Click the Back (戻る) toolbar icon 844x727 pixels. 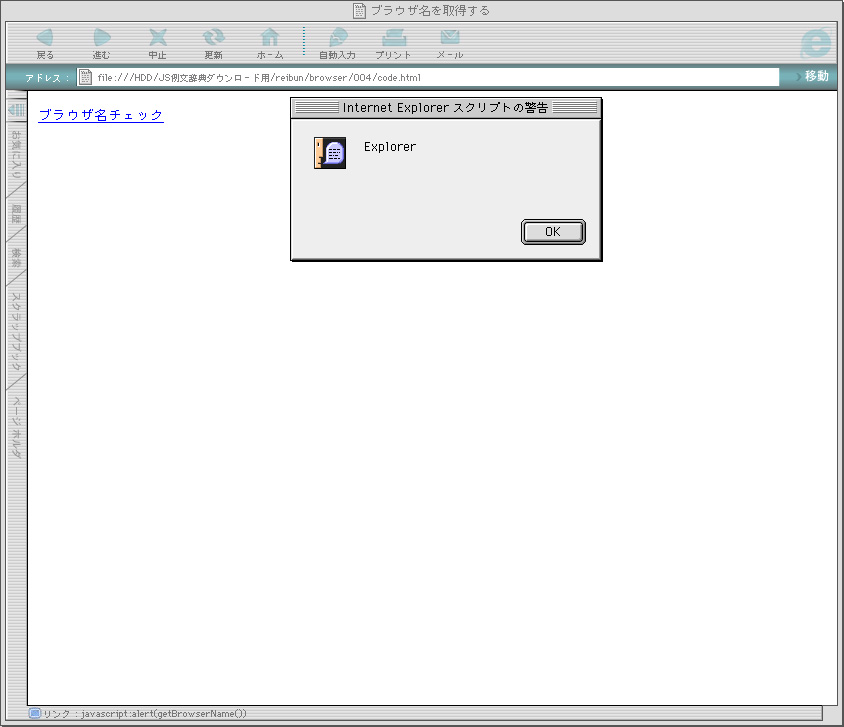tap(45, 38)
